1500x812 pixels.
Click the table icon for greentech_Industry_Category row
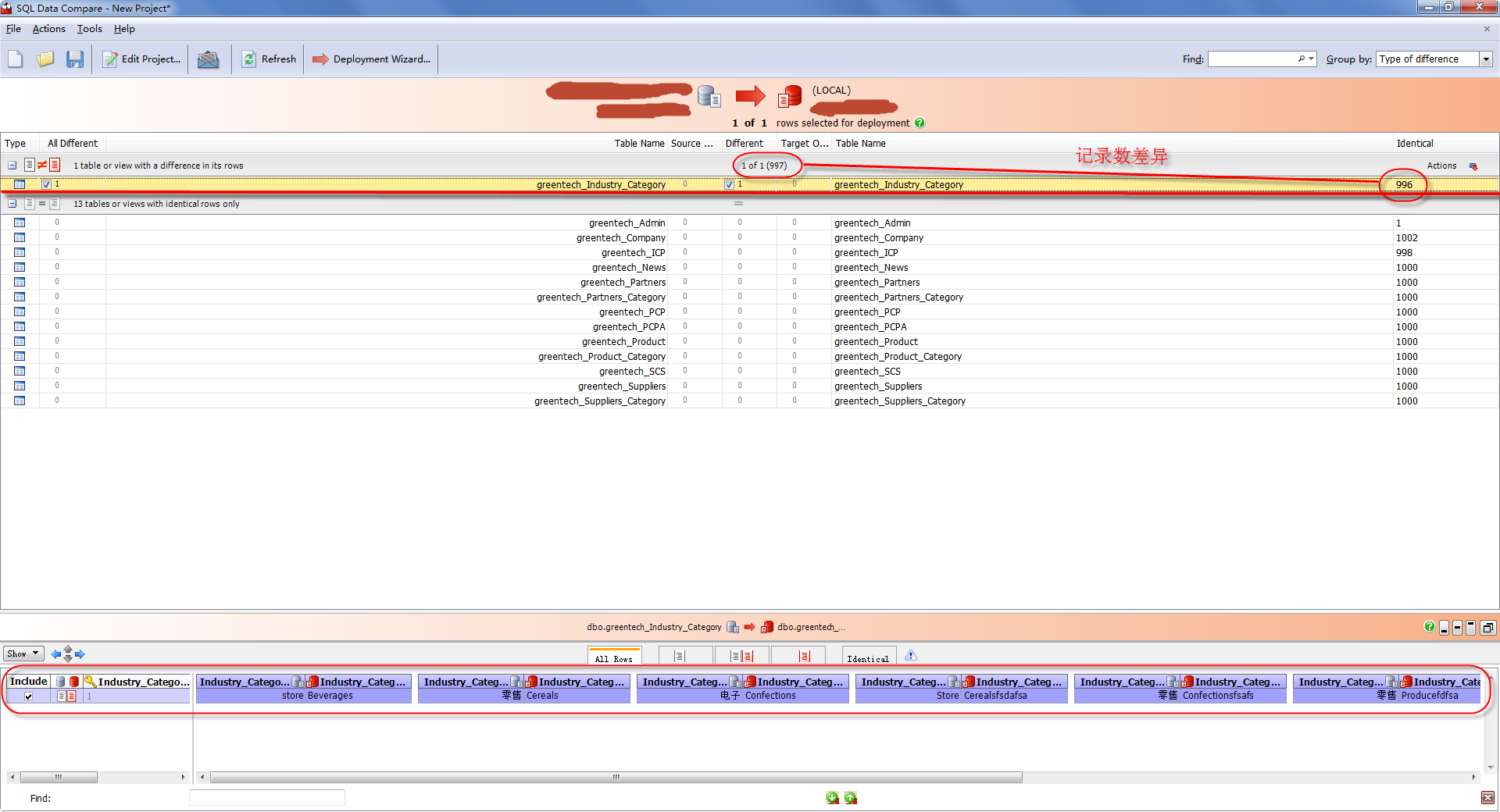[20, 184]
